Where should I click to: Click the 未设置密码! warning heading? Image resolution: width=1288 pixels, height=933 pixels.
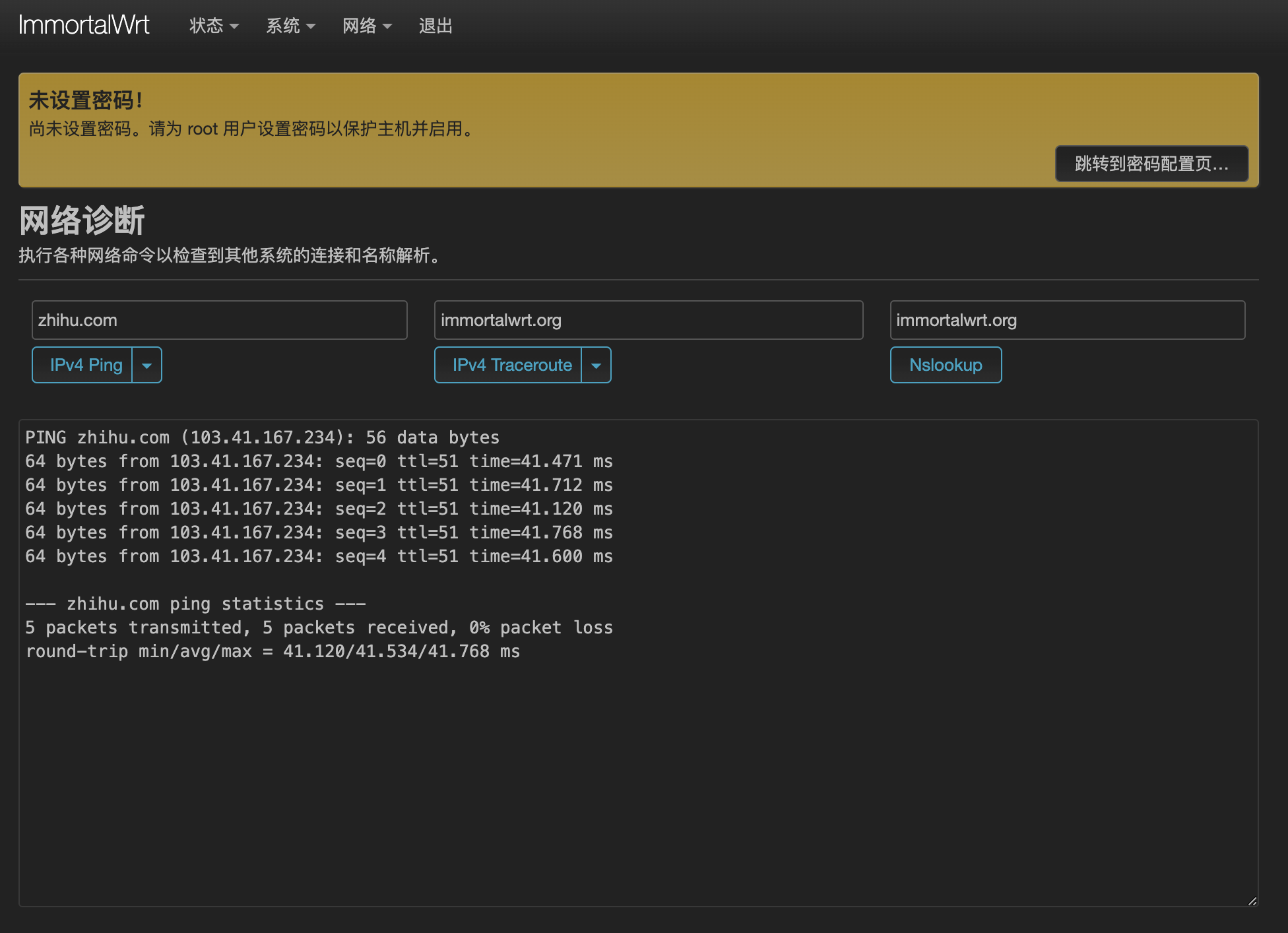pyautogui.click(x=86, y=100)
